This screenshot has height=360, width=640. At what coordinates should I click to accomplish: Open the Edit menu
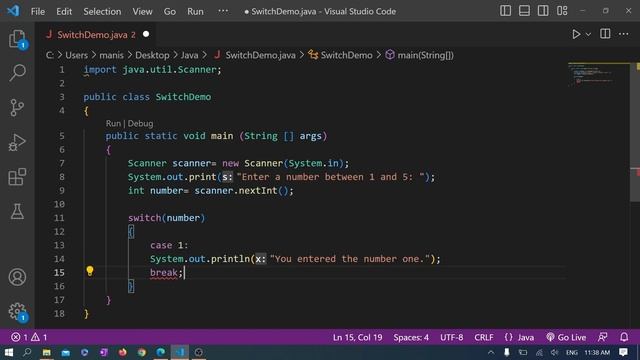[x=64, y=11]
